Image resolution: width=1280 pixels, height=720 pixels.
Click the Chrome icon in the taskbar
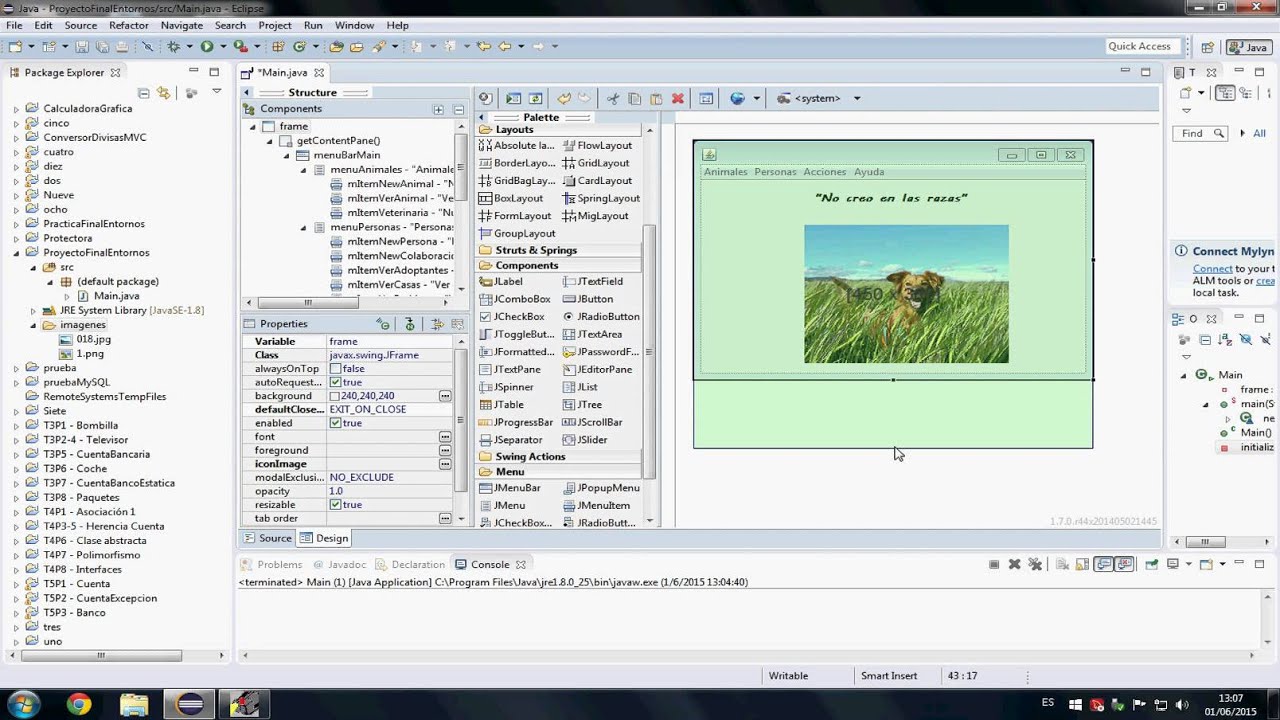(79, 704)
